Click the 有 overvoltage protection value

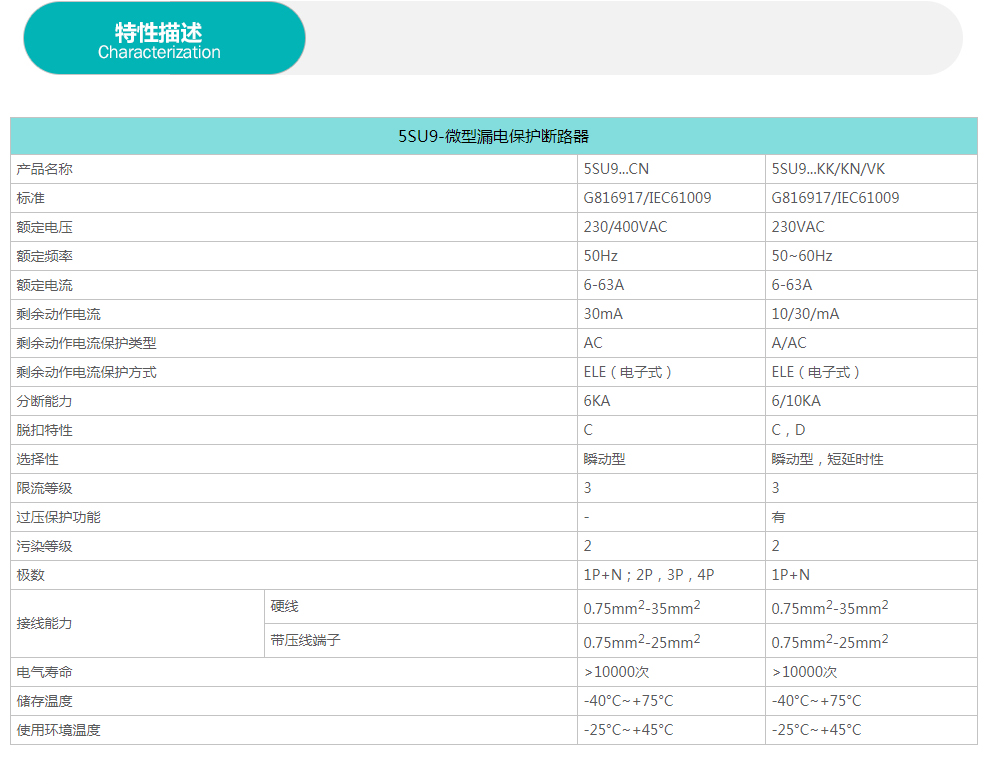(778, 517)
